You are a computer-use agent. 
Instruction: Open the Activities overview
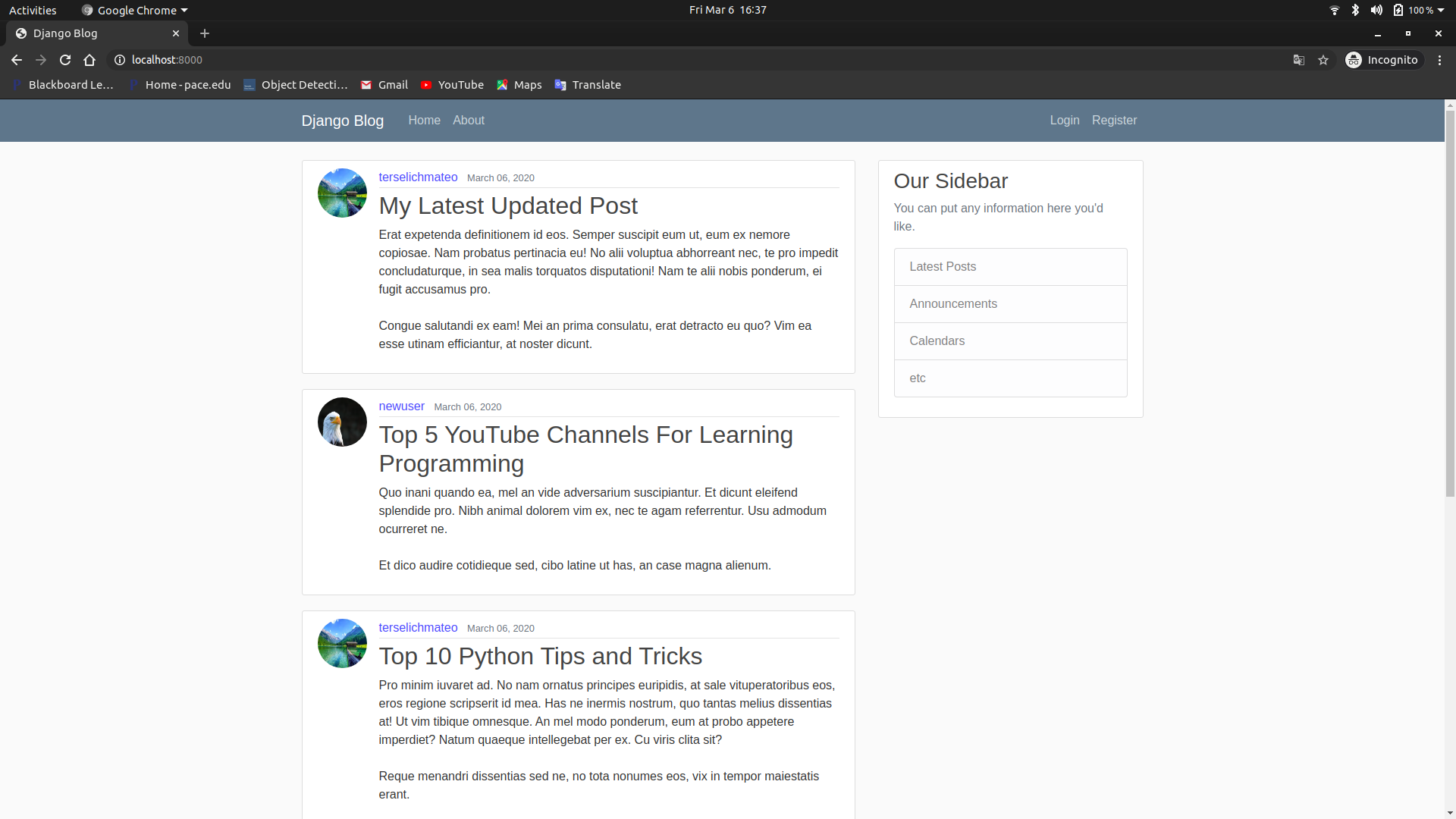click(33, 11)
